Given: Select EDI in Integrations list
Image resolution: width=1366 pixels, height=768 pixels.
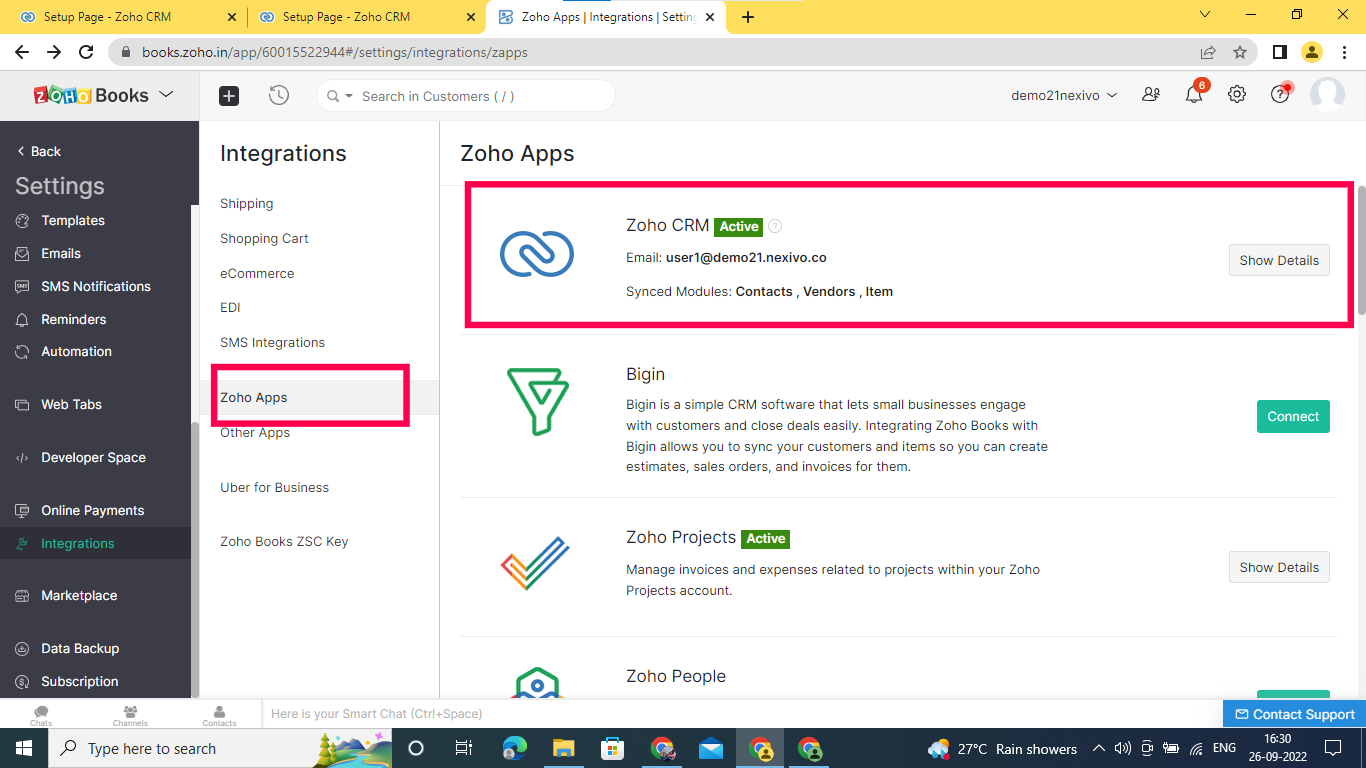Looking at the screenshot, I should pyautogui.click(x=230, y=307).
